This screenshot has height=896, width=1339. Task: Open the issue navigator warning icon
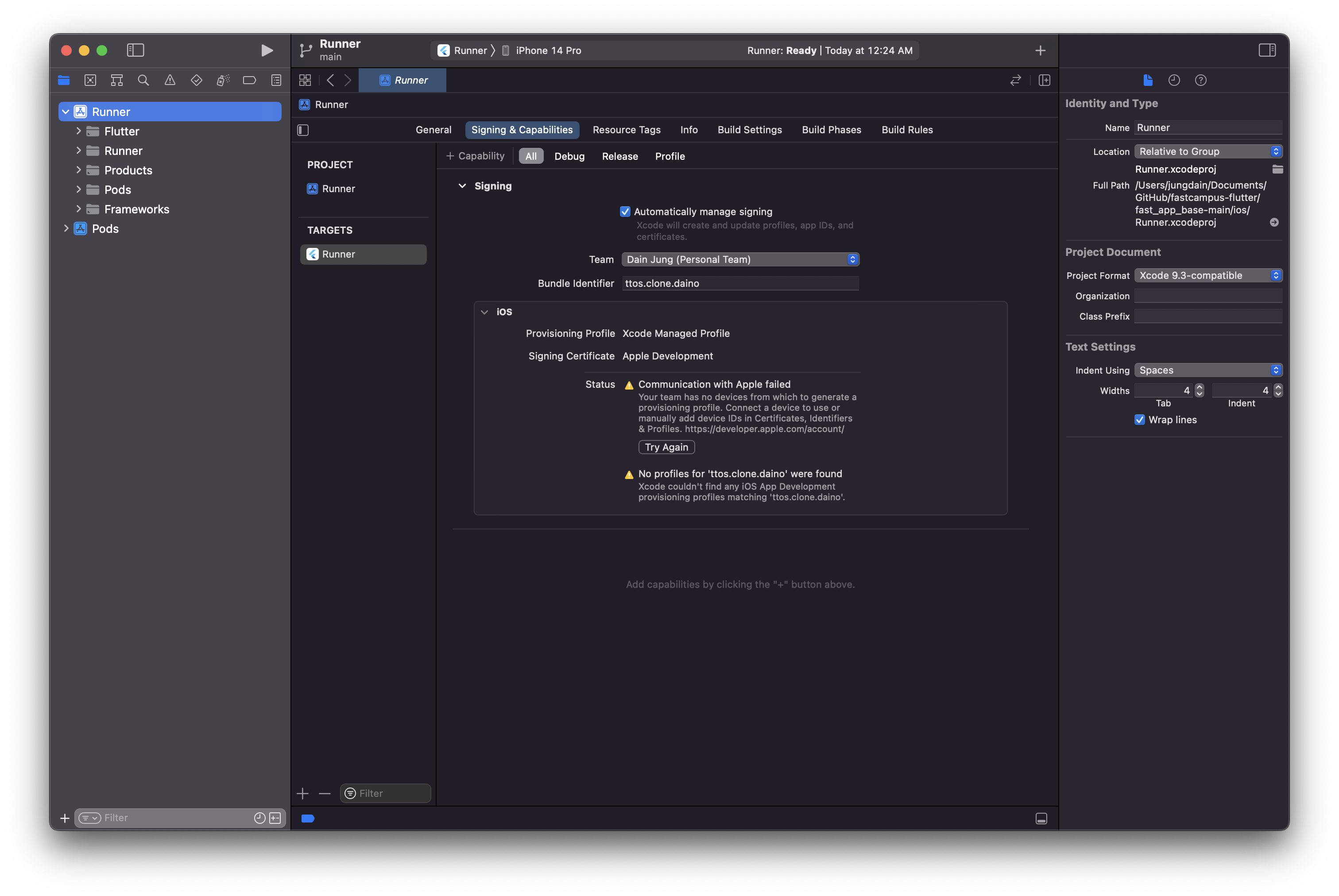(170, 81)
